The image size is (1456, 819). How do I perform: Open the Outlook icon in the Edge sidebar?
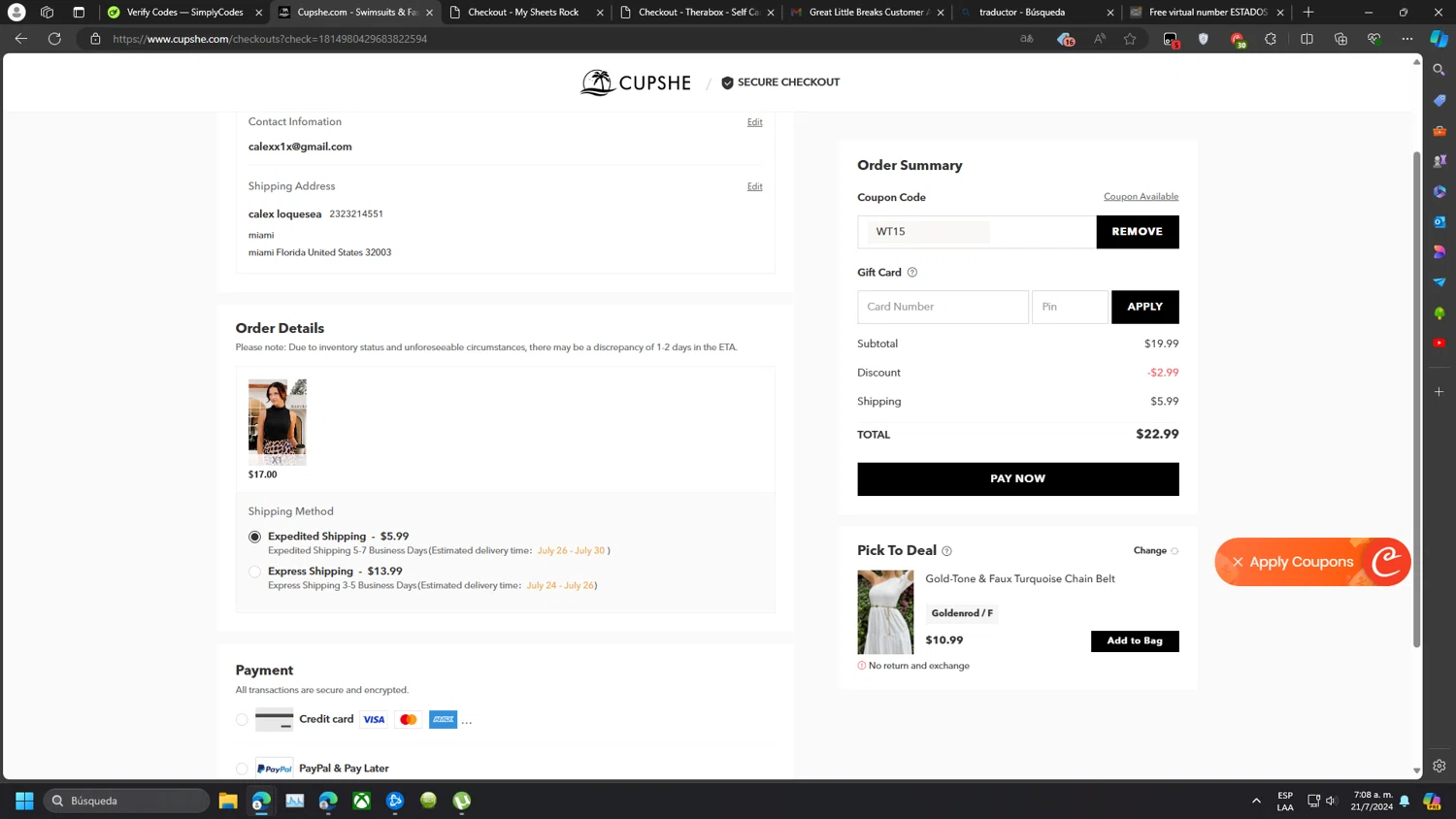click(1439, 222)
